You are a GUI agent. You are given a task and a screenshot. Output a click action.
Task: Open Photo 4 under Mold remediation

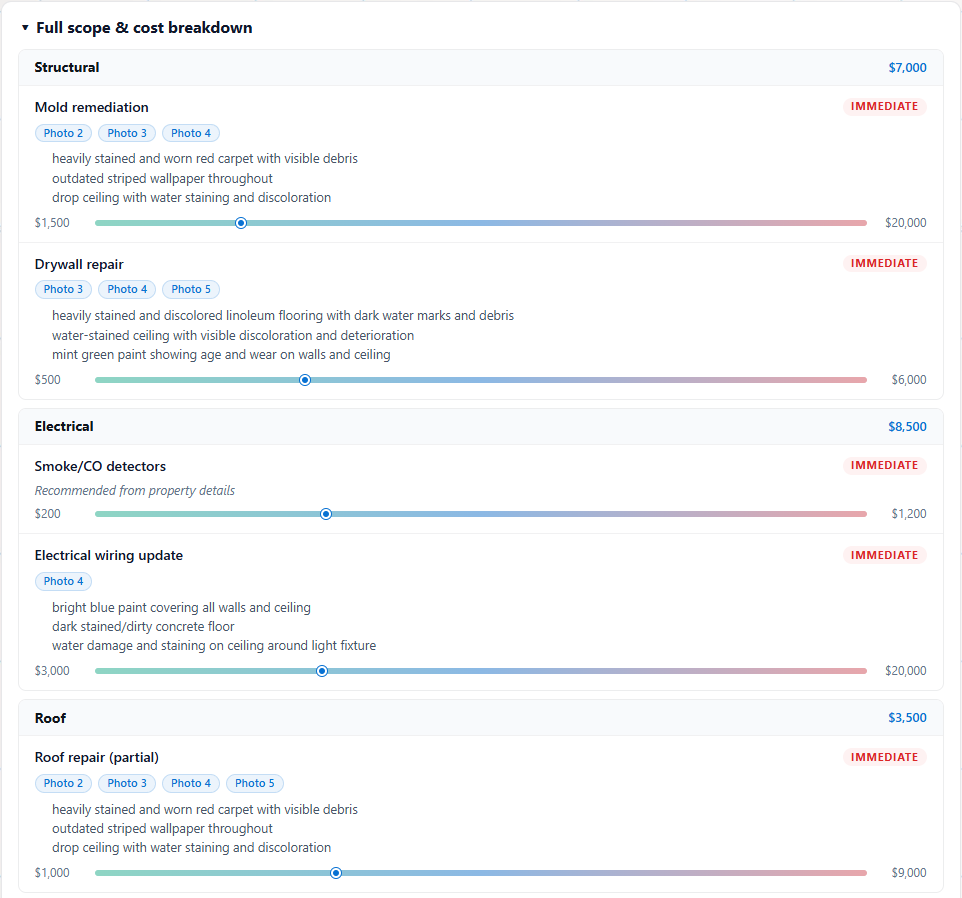click(x=191, y=133)
